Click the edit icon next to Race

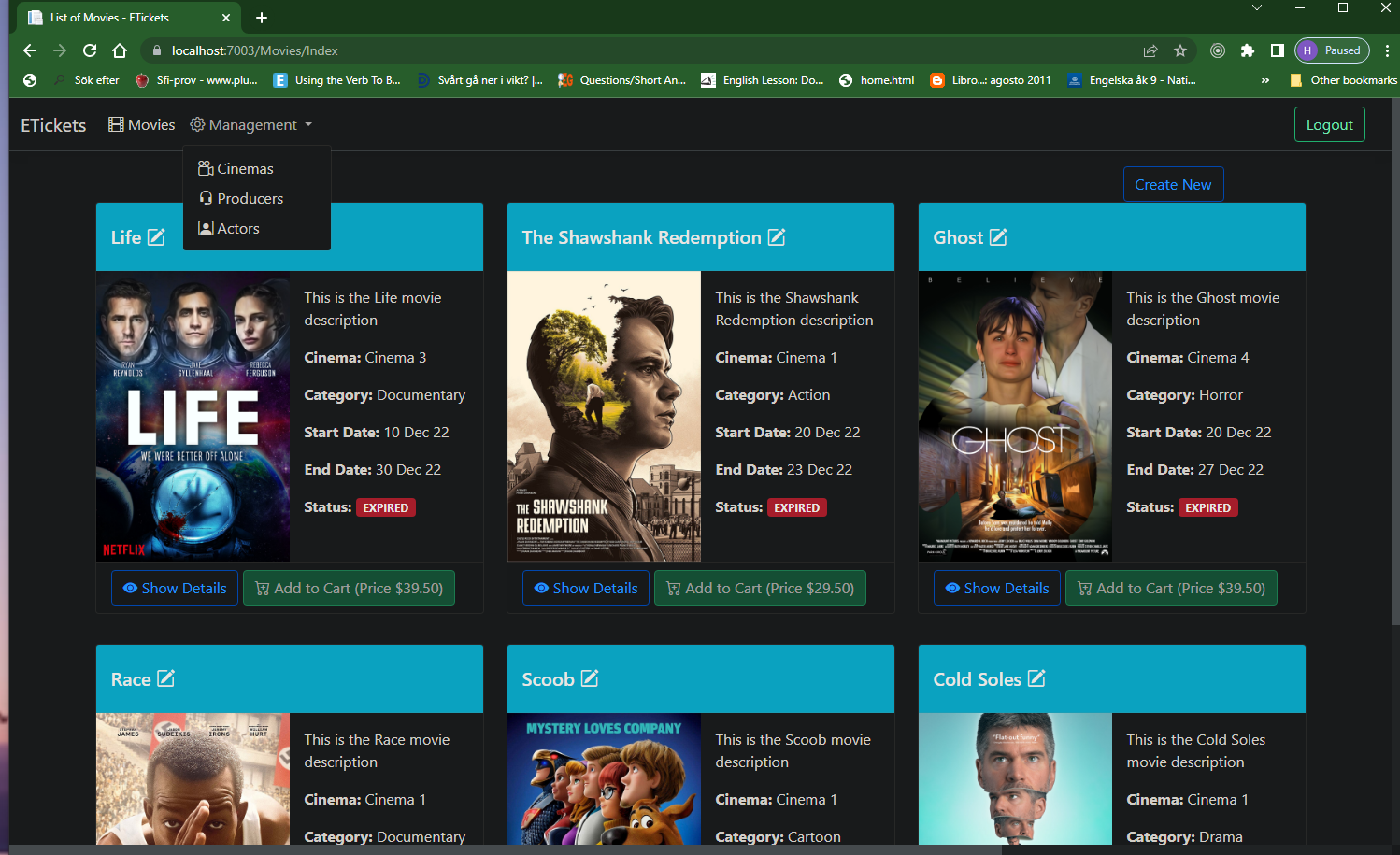pyautogui.click(x=165, y=678)
